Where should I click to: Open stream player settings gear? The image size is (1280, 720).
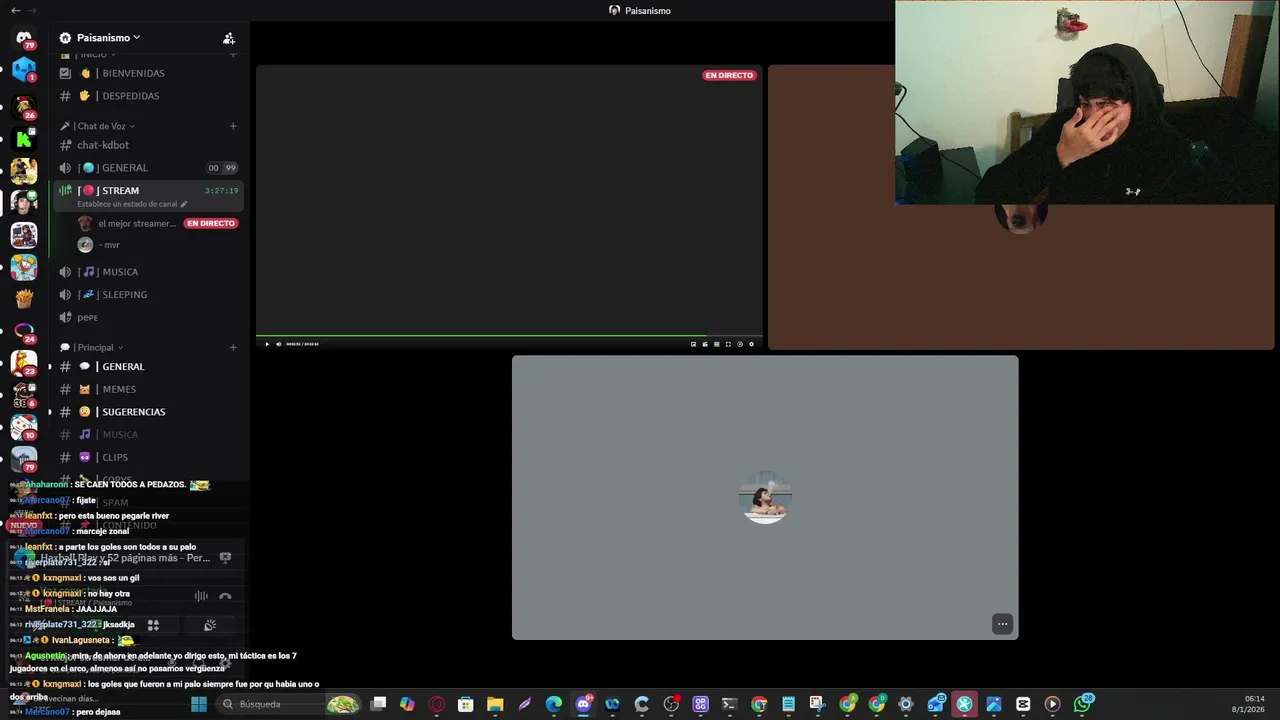pos(751,344)
